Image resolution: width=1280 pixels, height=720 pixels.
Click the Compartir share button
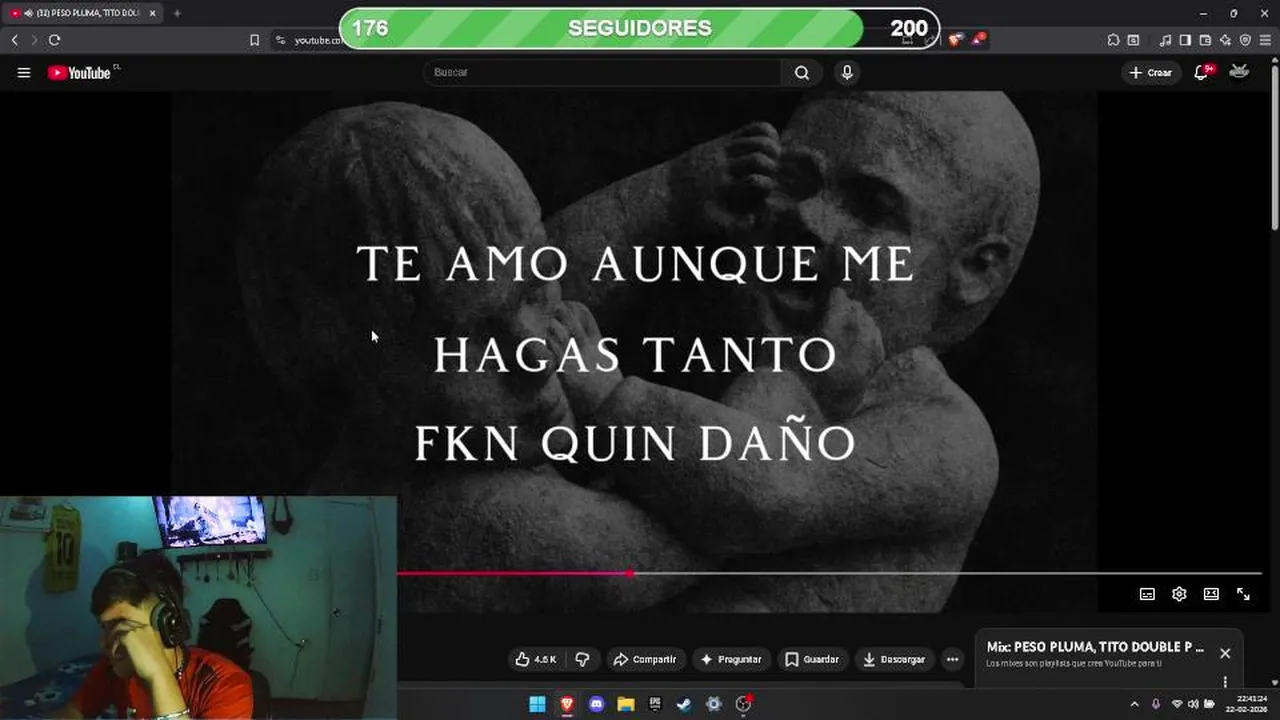[x=645, y=659]
